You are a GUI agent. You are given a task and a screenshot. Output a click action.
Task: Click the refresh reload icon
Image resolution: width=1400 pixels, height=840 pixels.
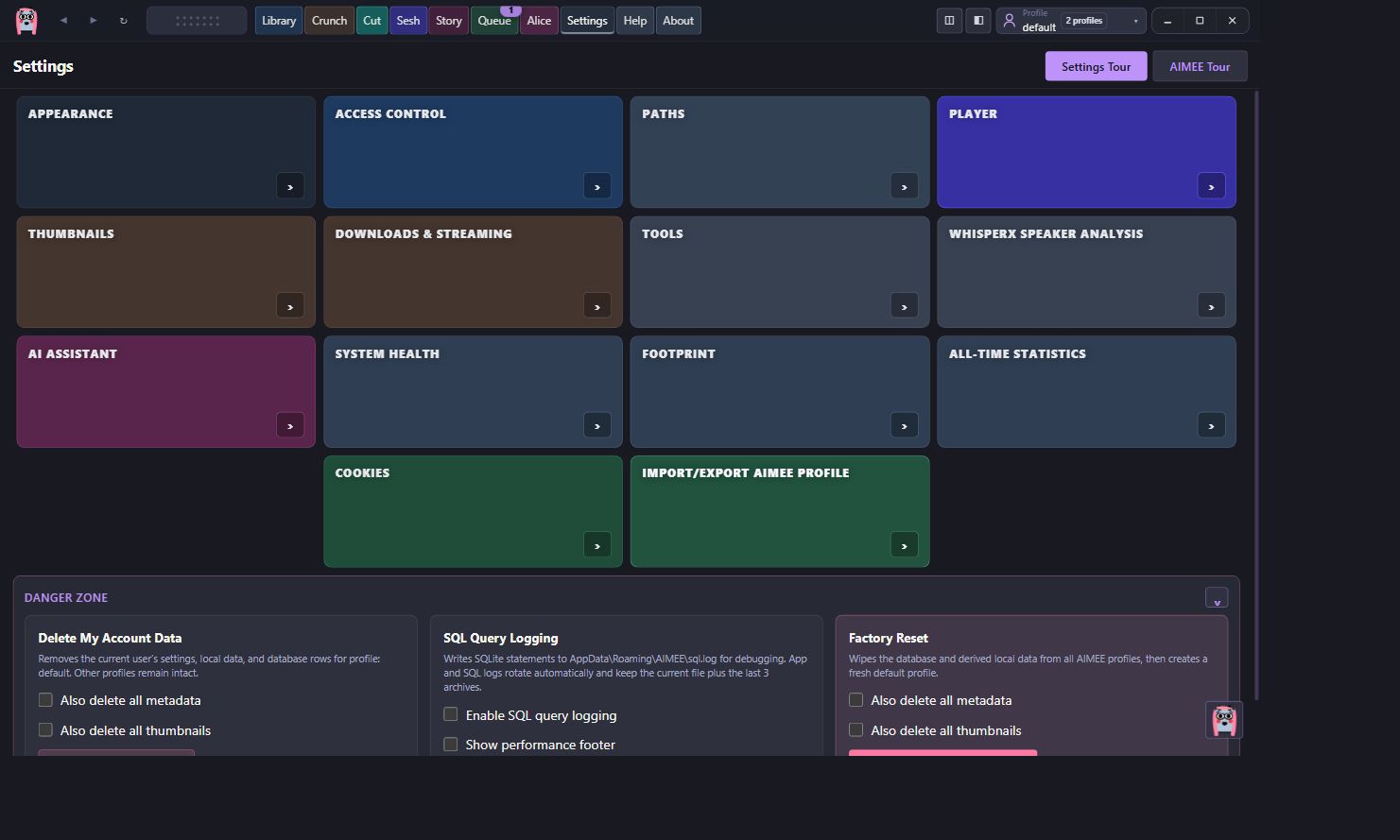[x=124, y=21]
